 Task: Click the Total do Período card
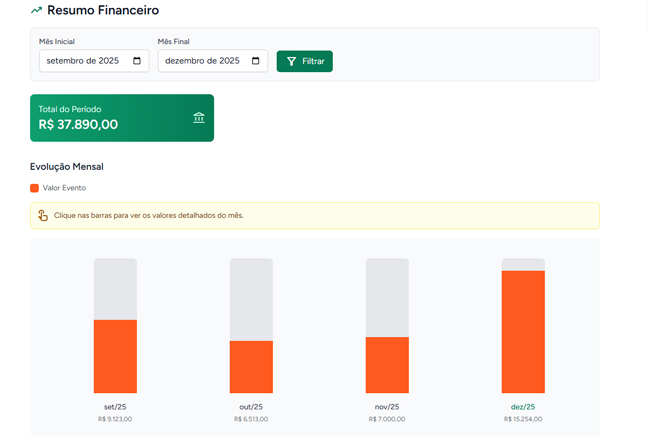pos(110,118)
